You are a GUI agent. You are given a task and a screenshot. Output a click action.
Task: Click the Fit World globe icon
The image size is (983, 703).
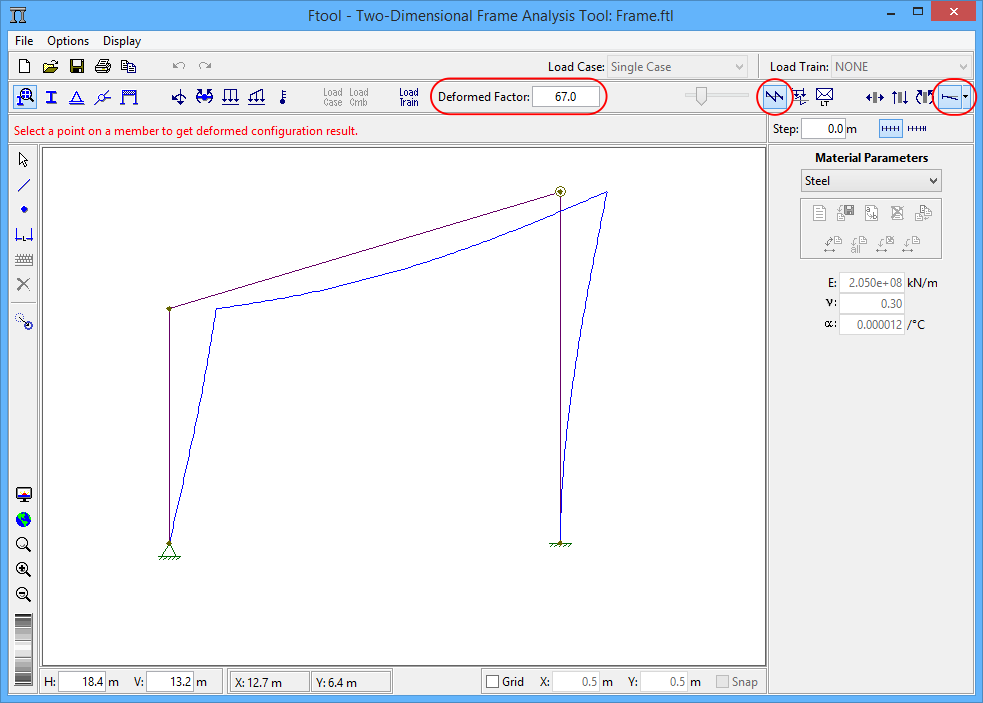[x=24, y=520]
